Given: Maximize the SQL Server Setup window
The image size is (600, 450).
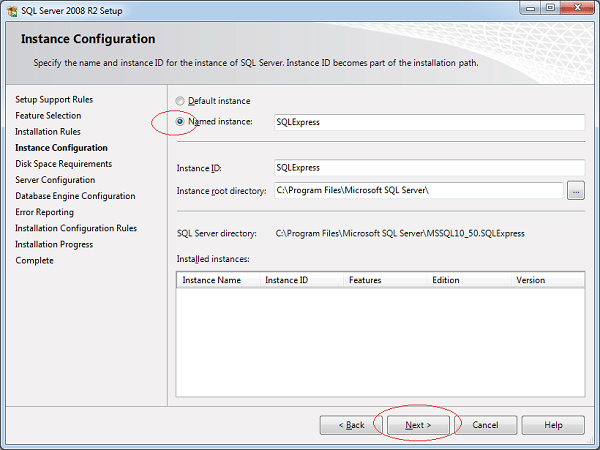Looking at the screenshot, I should [x=550, y=8].
